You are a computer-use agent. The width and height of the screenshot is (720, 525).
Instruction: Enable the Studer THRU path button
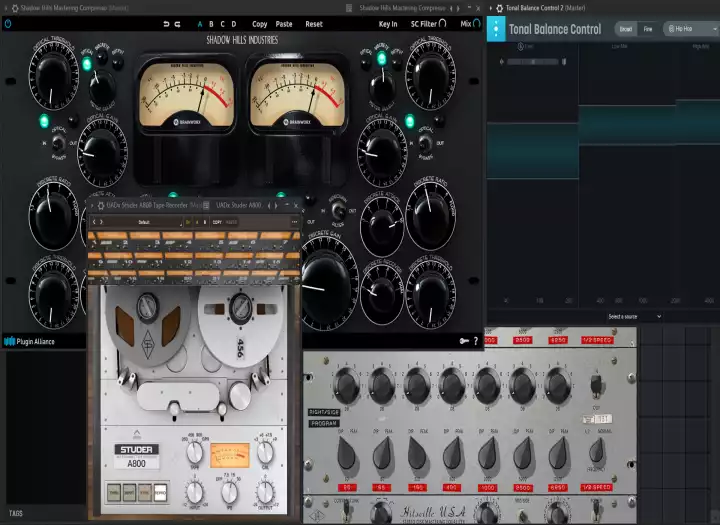(x=114, y=492)
